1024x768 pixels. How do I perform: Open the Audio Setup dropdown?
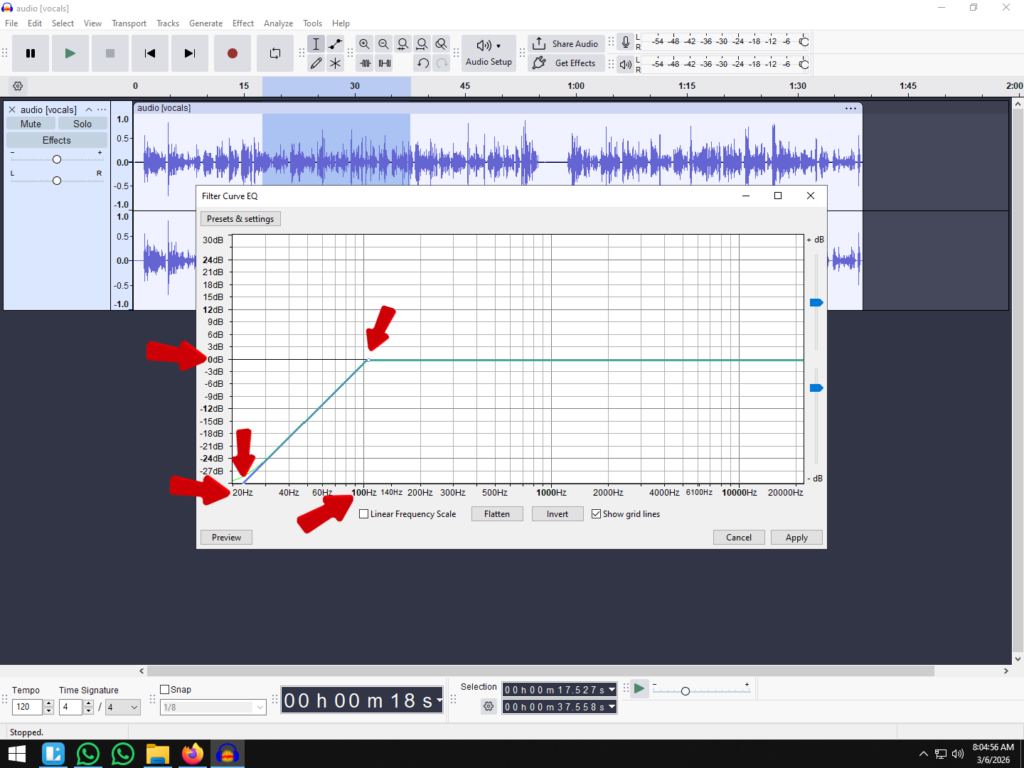point(488,53)
